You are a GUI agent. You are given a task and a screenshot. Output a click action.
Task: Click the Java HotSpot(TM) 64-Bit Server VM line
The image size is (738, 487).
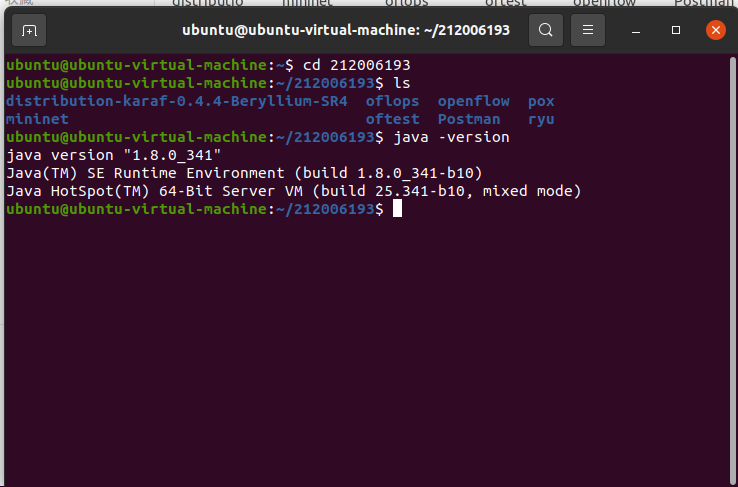pos(294,191)
